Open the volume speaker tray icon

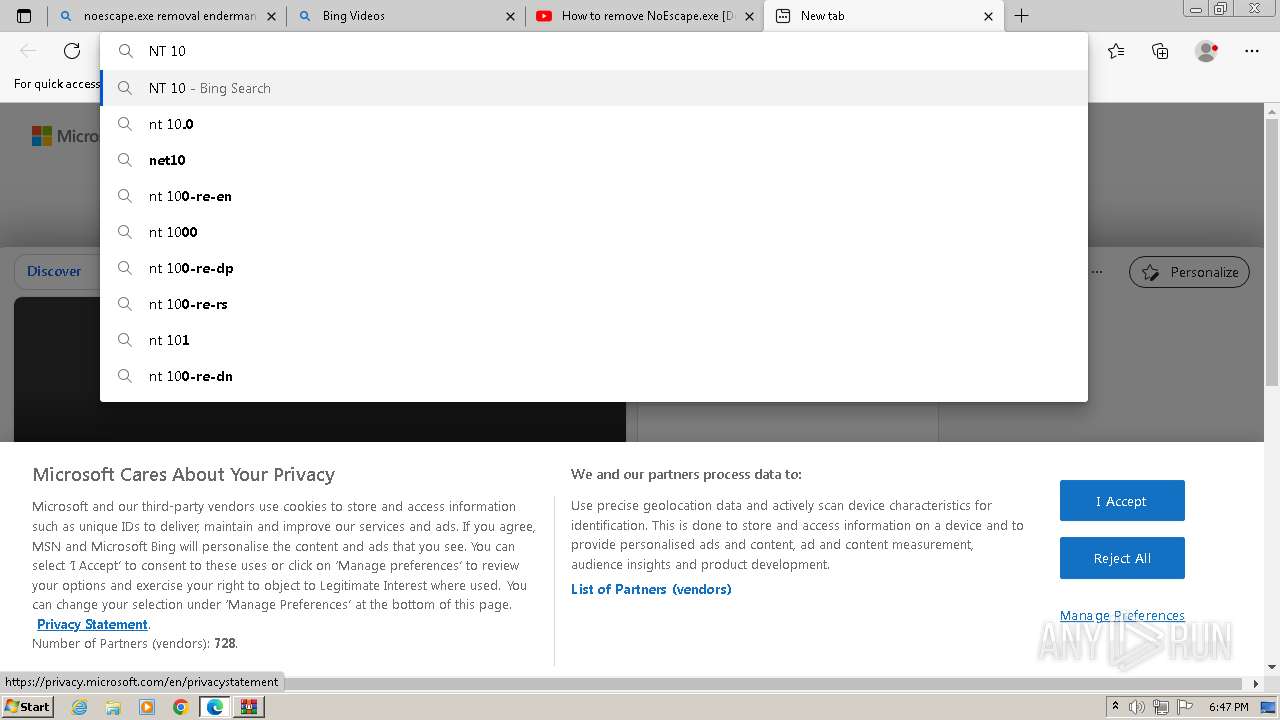[1137, 707]
